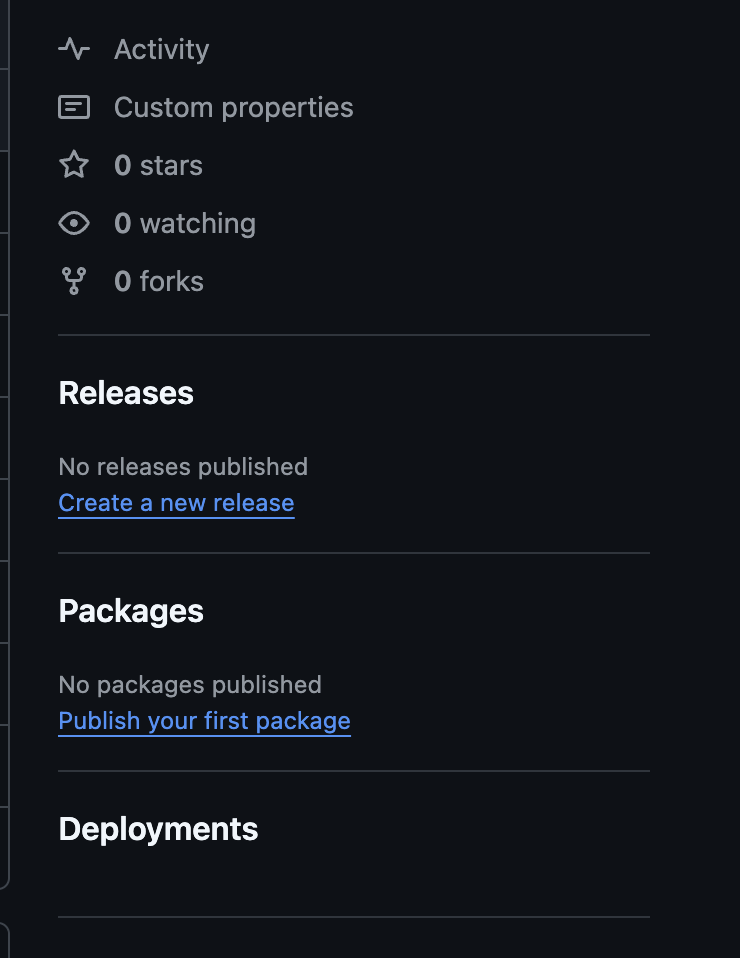Open the Releases section heading

click(126, 393)
